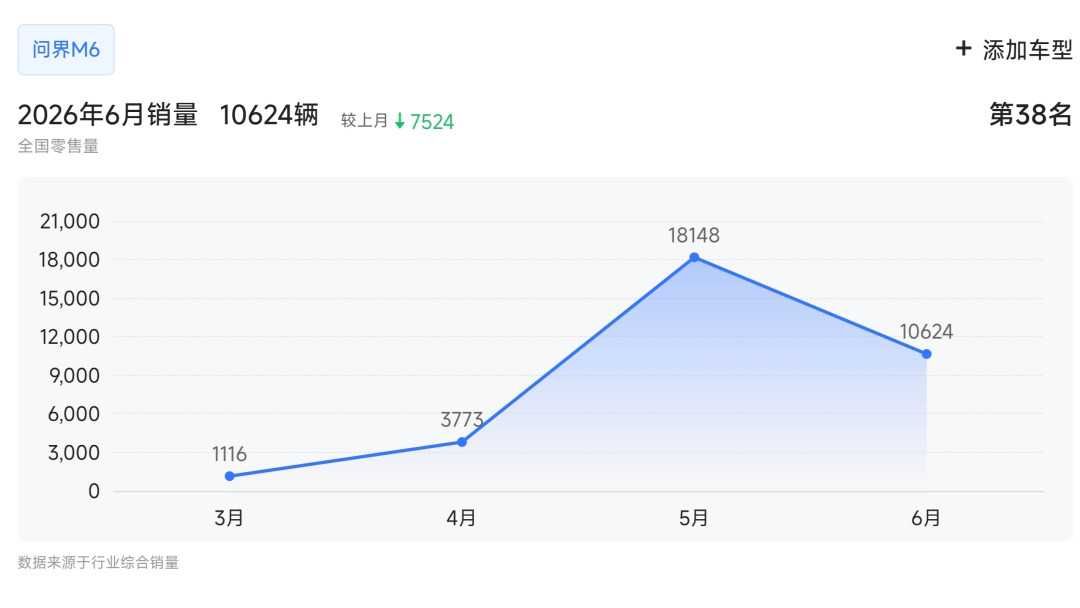Select the 4月 data point on chart
The image size is (1080, 608).
(462, 442)
